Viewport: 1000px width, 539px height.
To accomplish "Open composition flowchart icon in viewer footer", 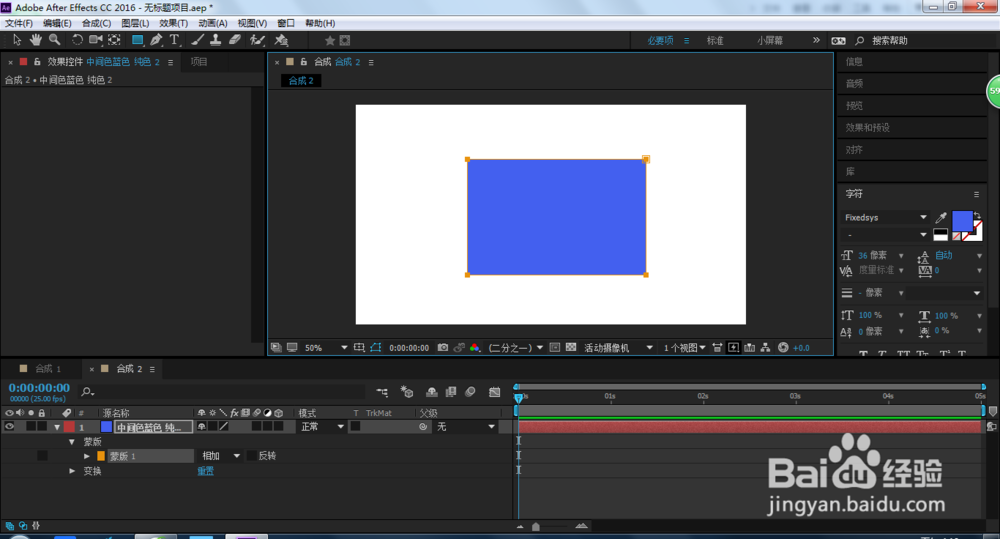I will click(765, 348).
